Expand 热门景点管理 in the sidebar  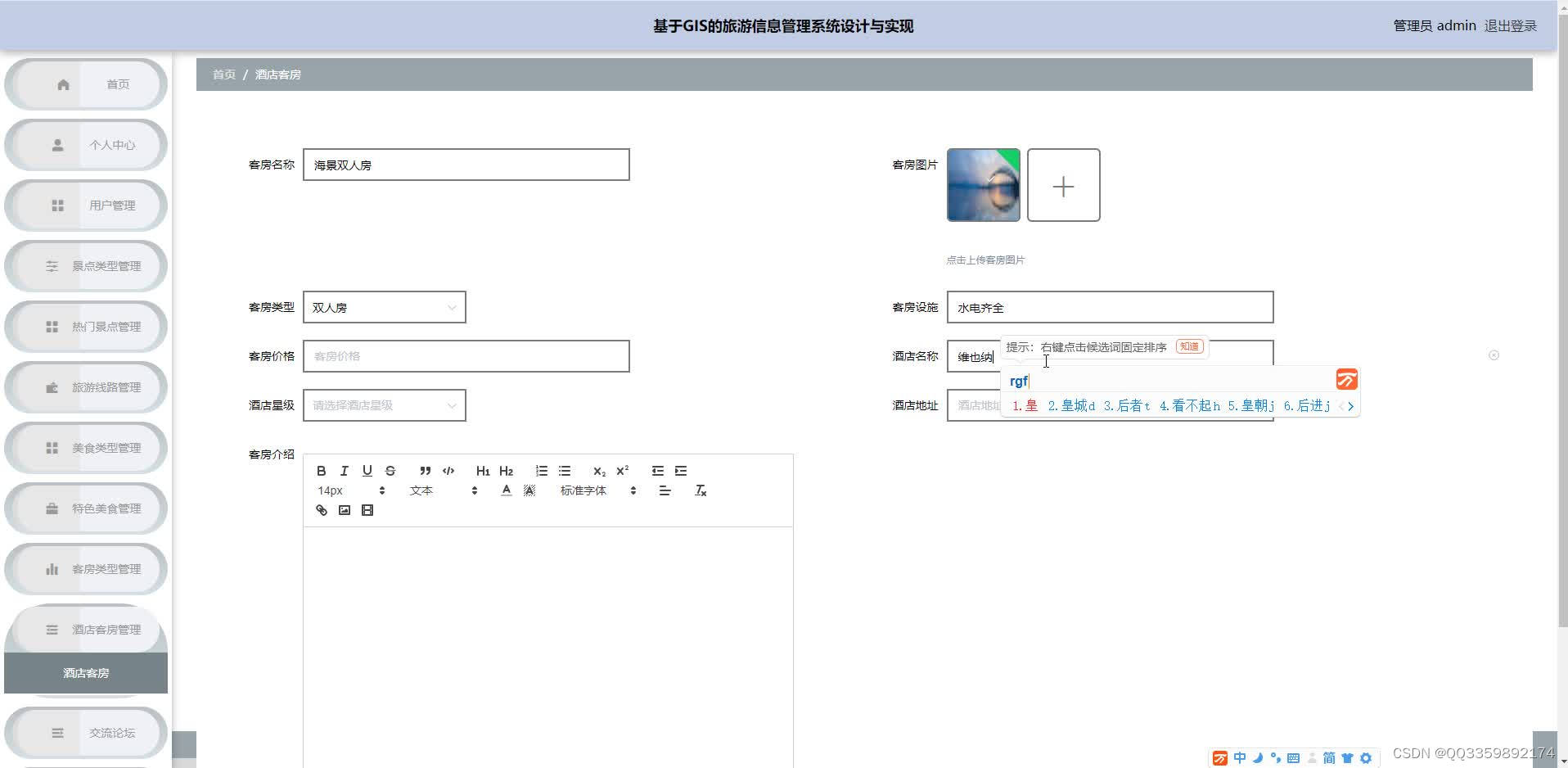pos(86,327)
